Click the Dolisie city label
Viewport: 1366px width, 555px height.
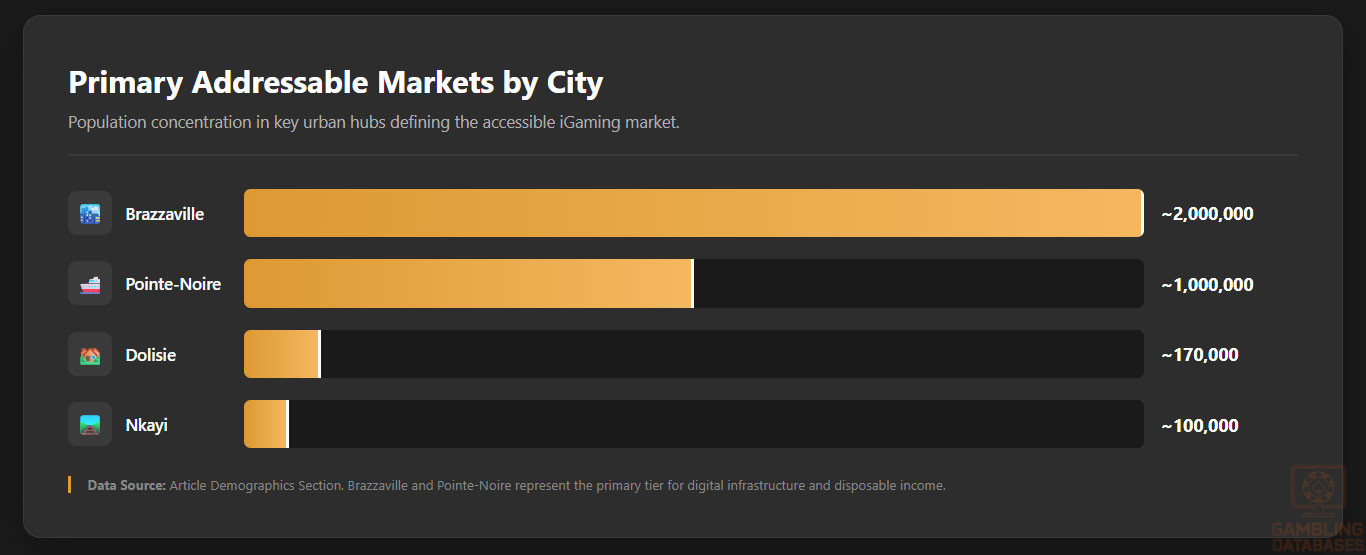(151, 355)
